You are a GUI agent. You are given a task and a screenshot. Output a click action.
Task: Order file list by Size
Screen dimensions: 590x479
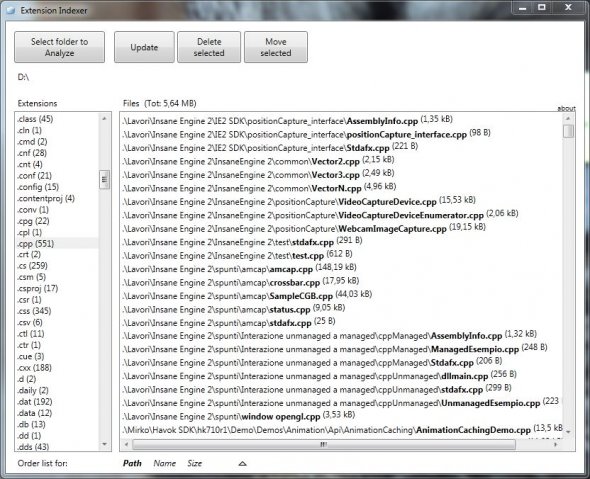pyautogui.click(x=195, y=463)
